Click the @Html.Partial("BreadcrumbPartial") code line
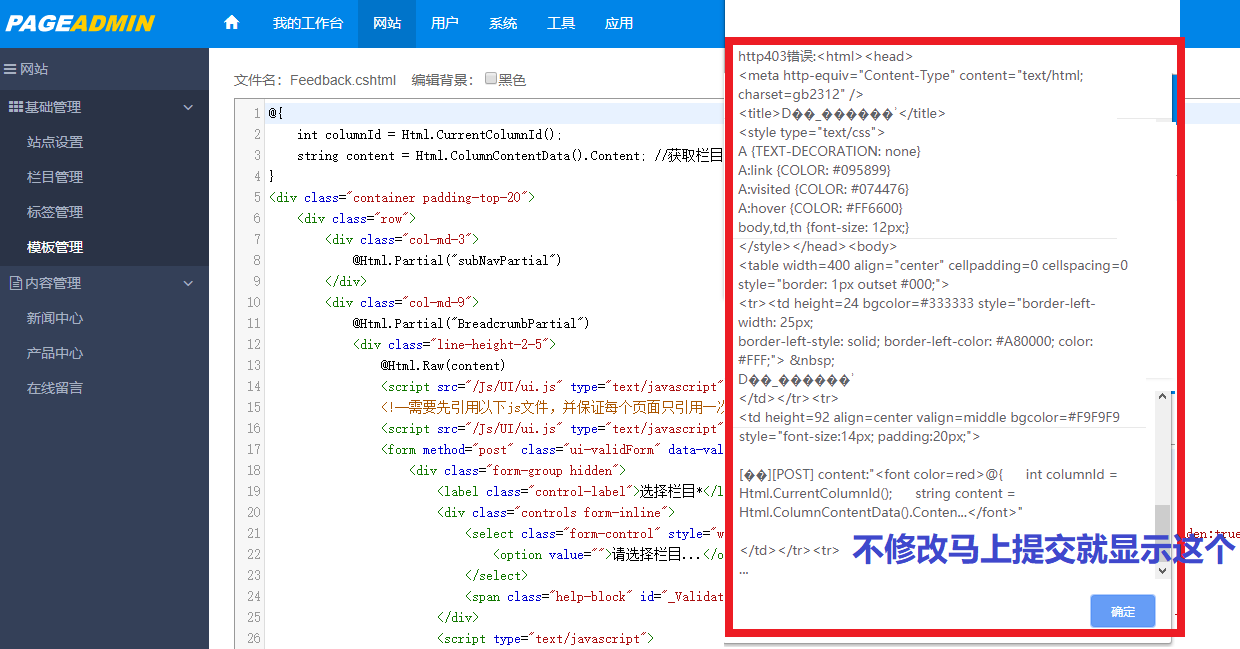The width and height of the screenshot is (1240, 649). click(x=471, y=323)
